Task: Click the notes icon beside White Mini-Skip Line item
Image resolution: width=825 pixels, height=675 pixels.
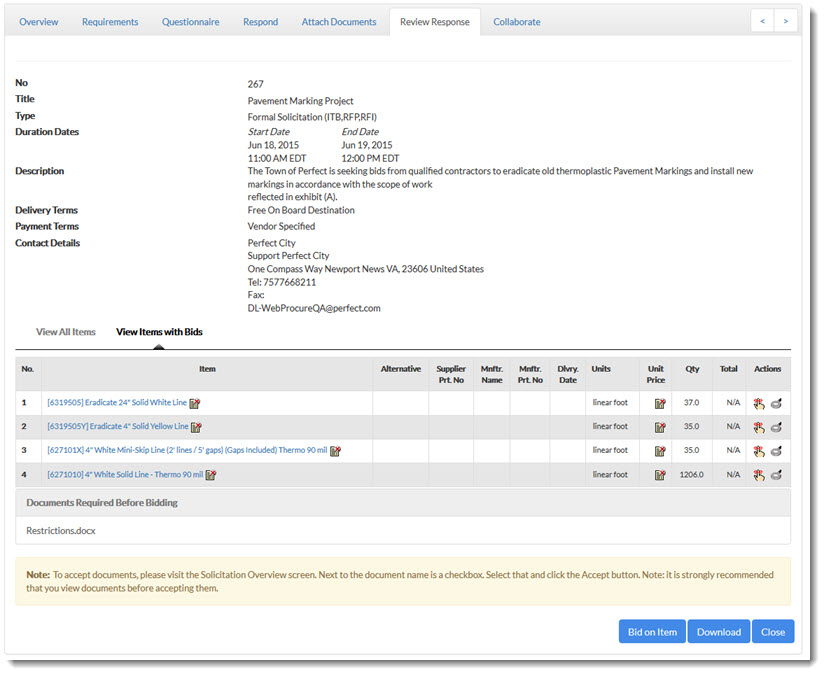Action: tap(335, 451)
